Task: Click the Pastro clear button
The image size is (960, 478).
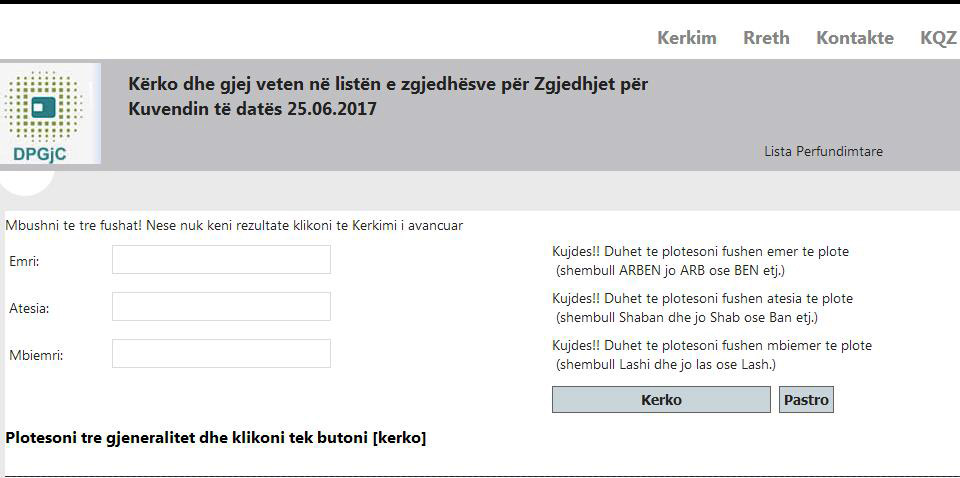Action: 806,400
